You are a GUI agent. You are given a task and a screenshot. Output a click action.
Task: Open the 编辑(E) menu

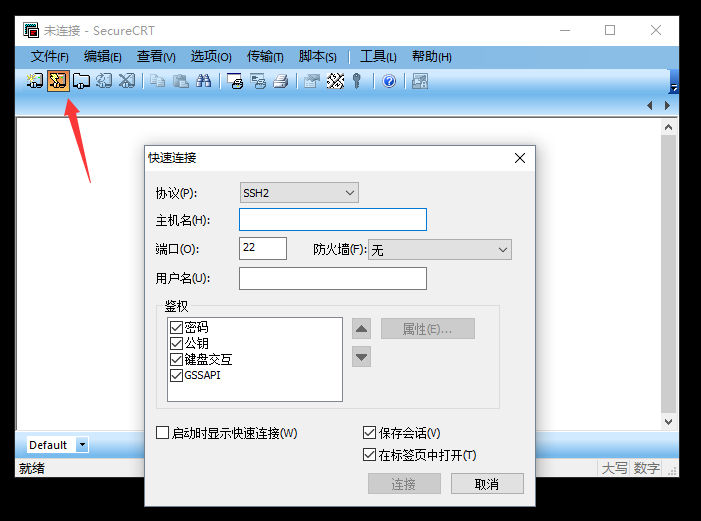point(102,57)
